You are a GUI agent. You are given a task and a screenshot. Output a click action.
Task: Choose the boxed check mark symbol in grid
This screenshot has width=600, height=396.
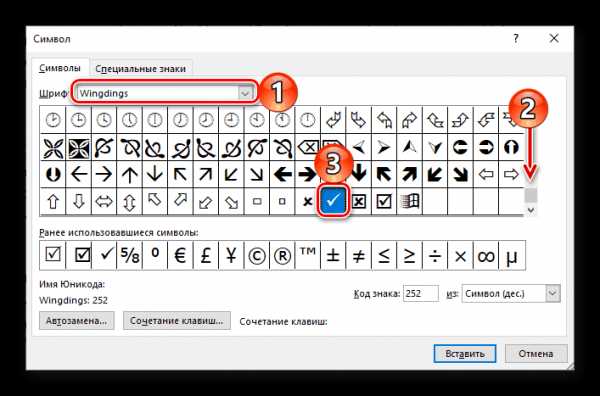(x=384, y=201)
